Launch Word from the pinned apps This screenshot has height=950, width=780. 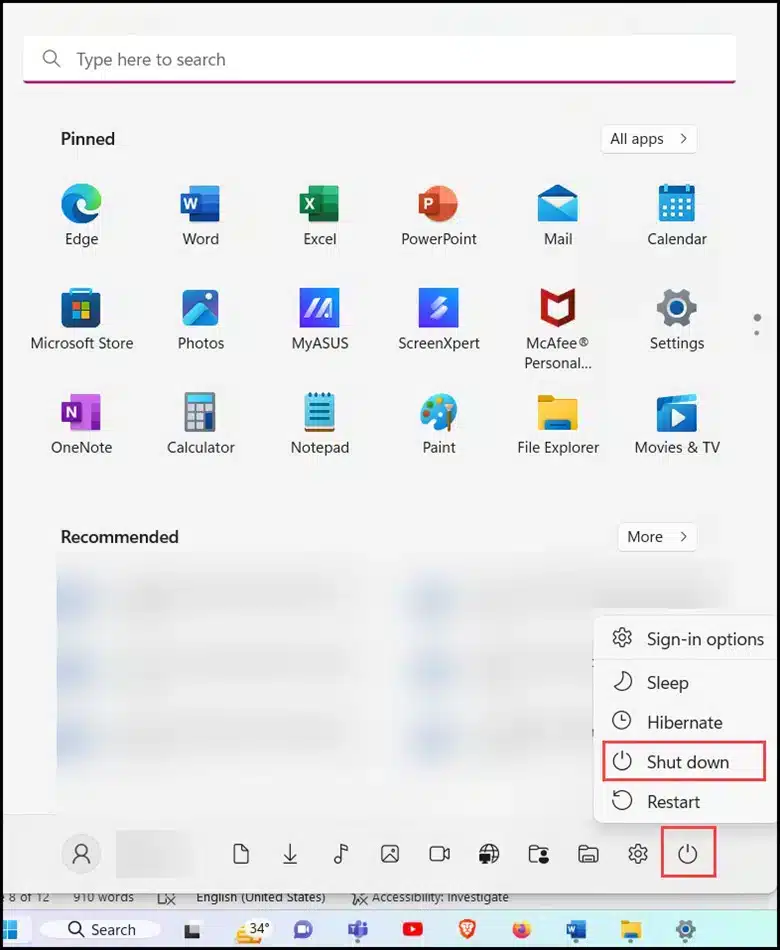tap(201, 215)
